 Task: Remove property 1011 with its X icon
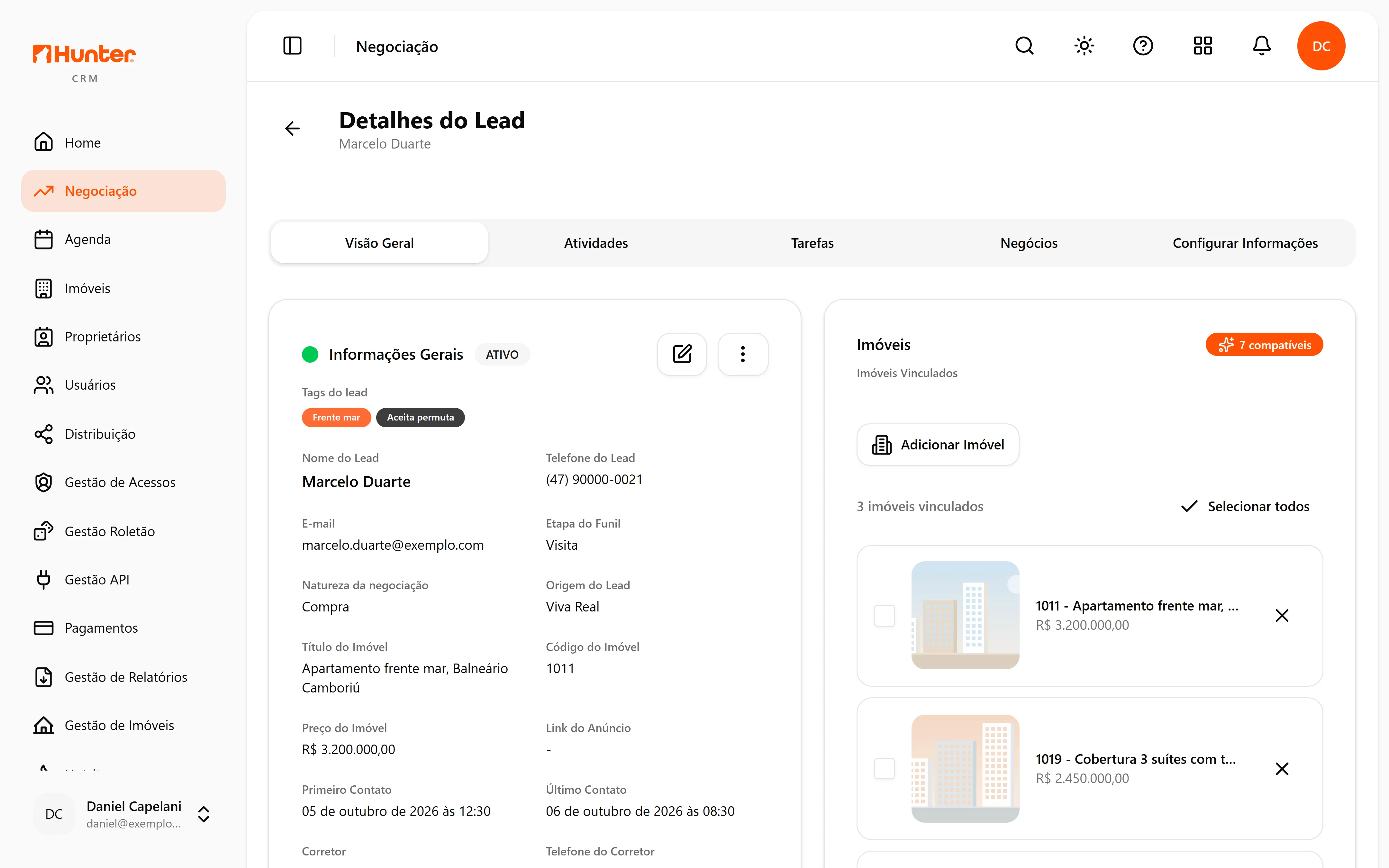(x=1282, y=615)
